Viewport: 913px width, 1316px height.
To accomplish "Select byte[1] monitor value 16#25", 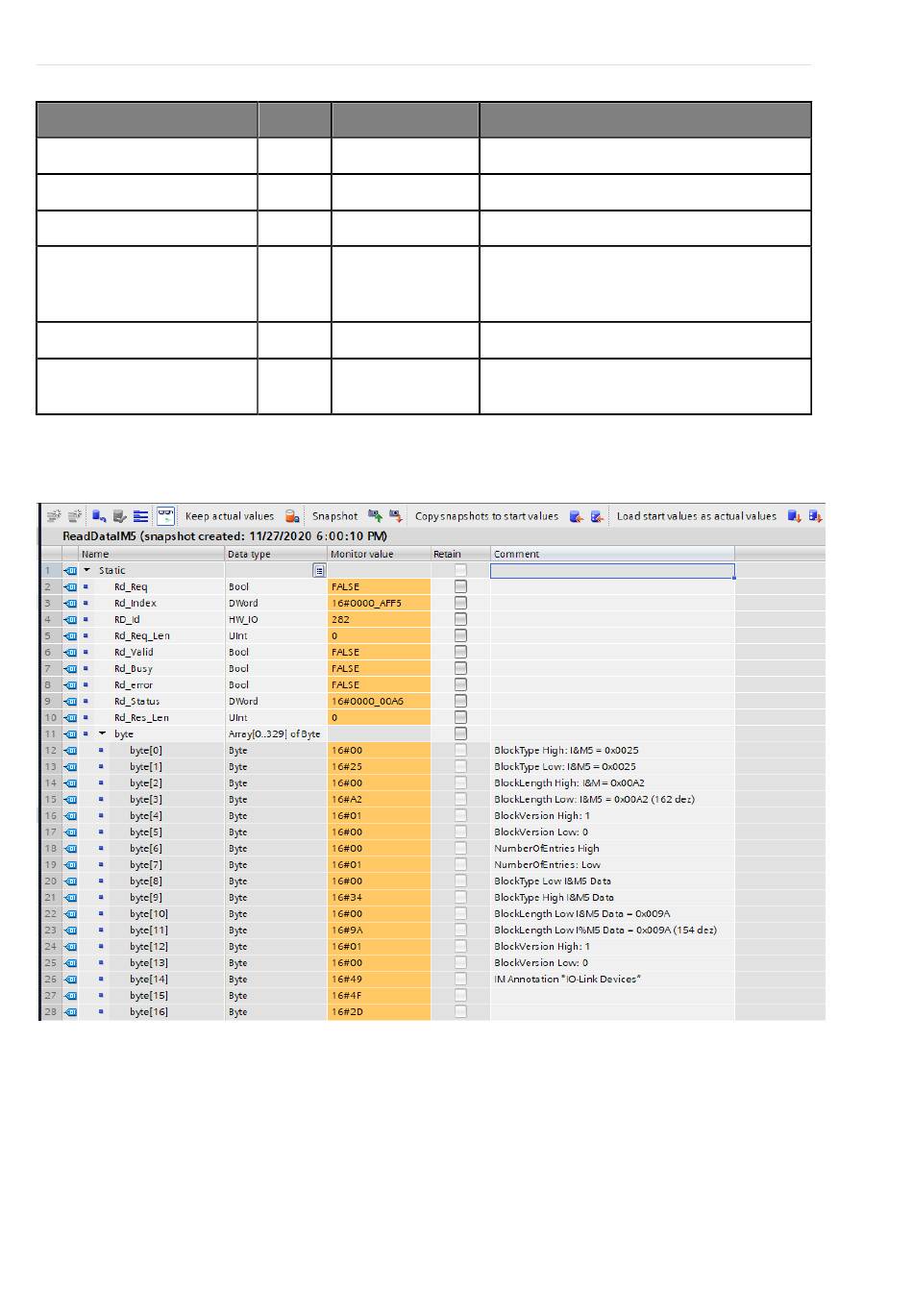I will click(380, 767).
